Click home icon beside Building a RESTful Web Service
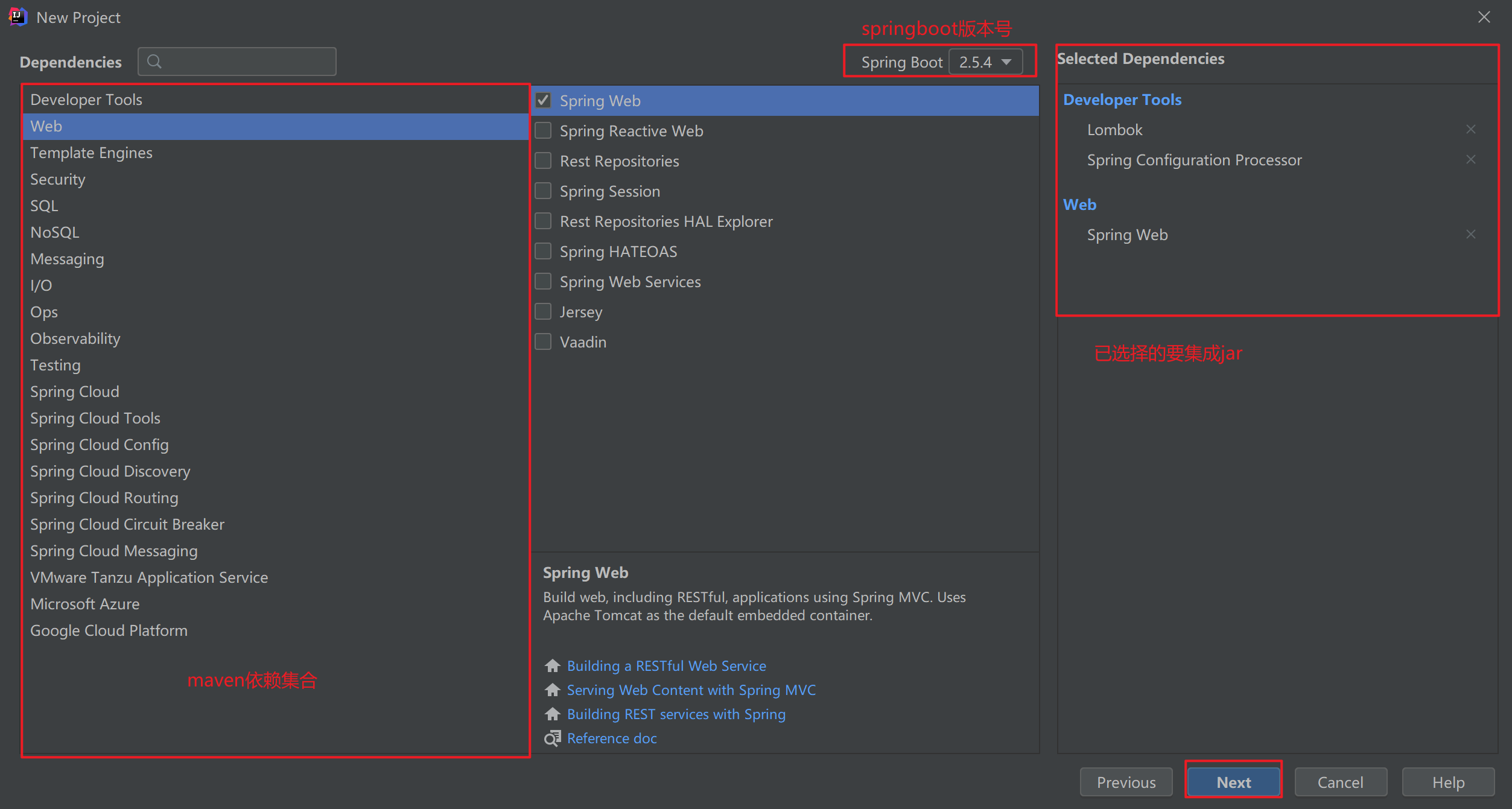 coord(552,665)
